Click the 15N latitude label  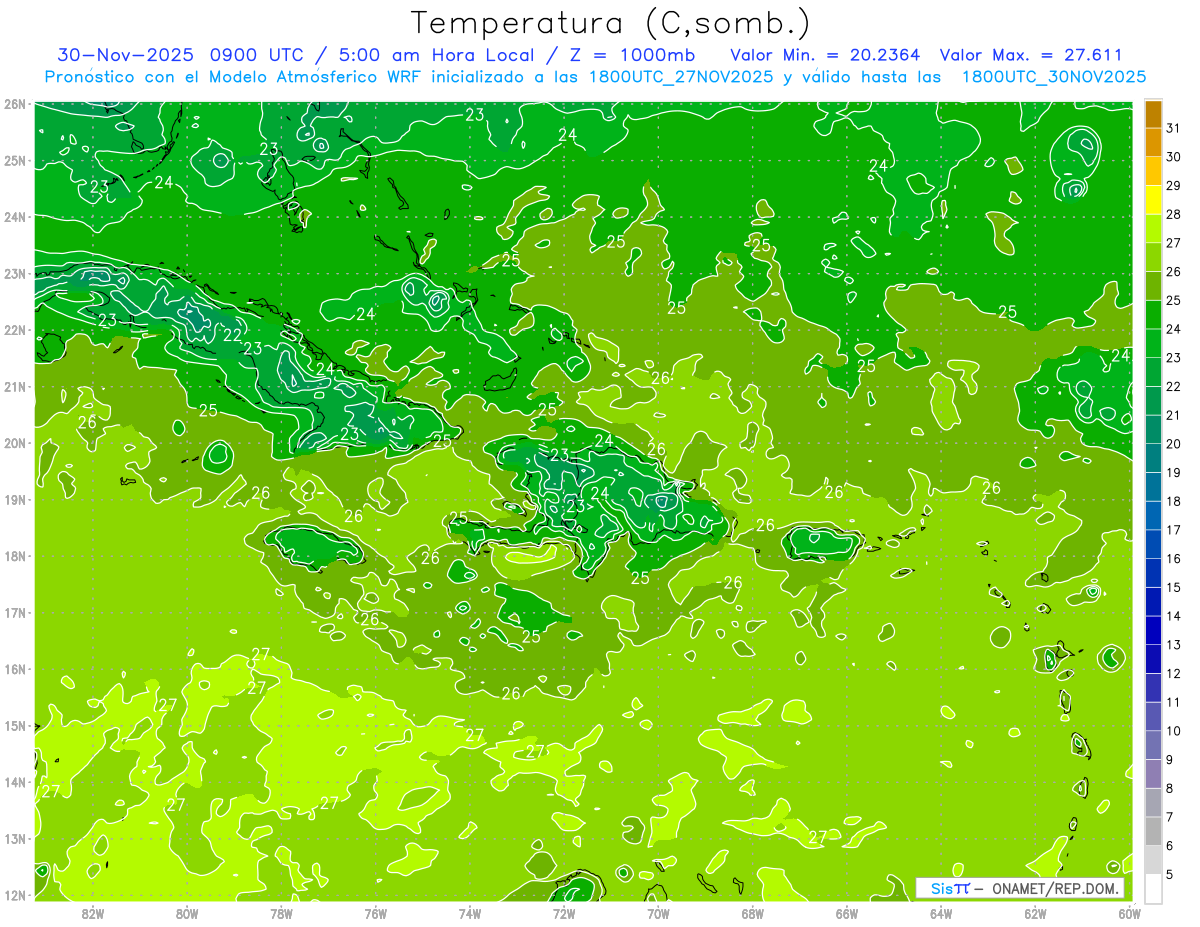click(15, 725)
